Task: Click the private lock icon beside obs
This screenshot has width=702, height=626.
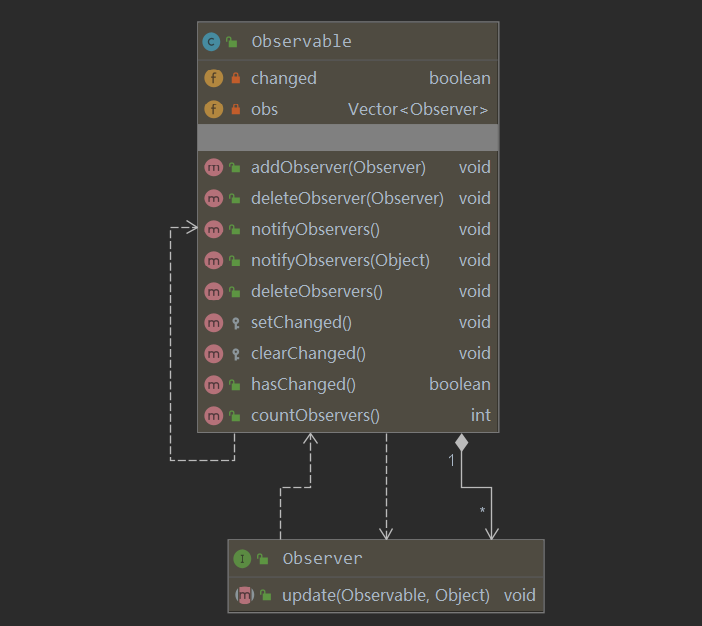Action: [235, 109]
